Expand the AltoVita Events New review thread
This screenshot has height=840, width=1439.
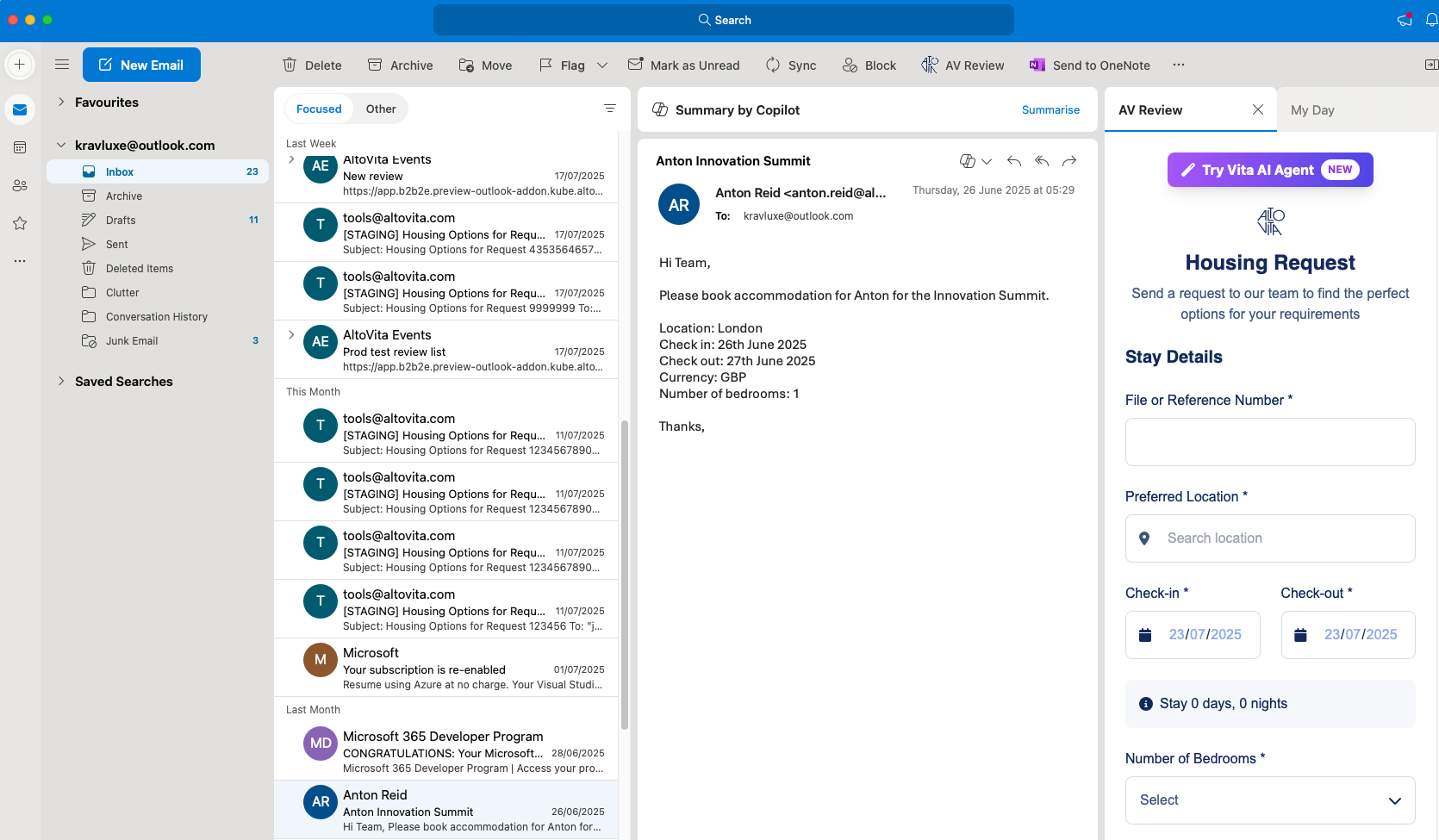pyautogui.click(x=291, y=159)
